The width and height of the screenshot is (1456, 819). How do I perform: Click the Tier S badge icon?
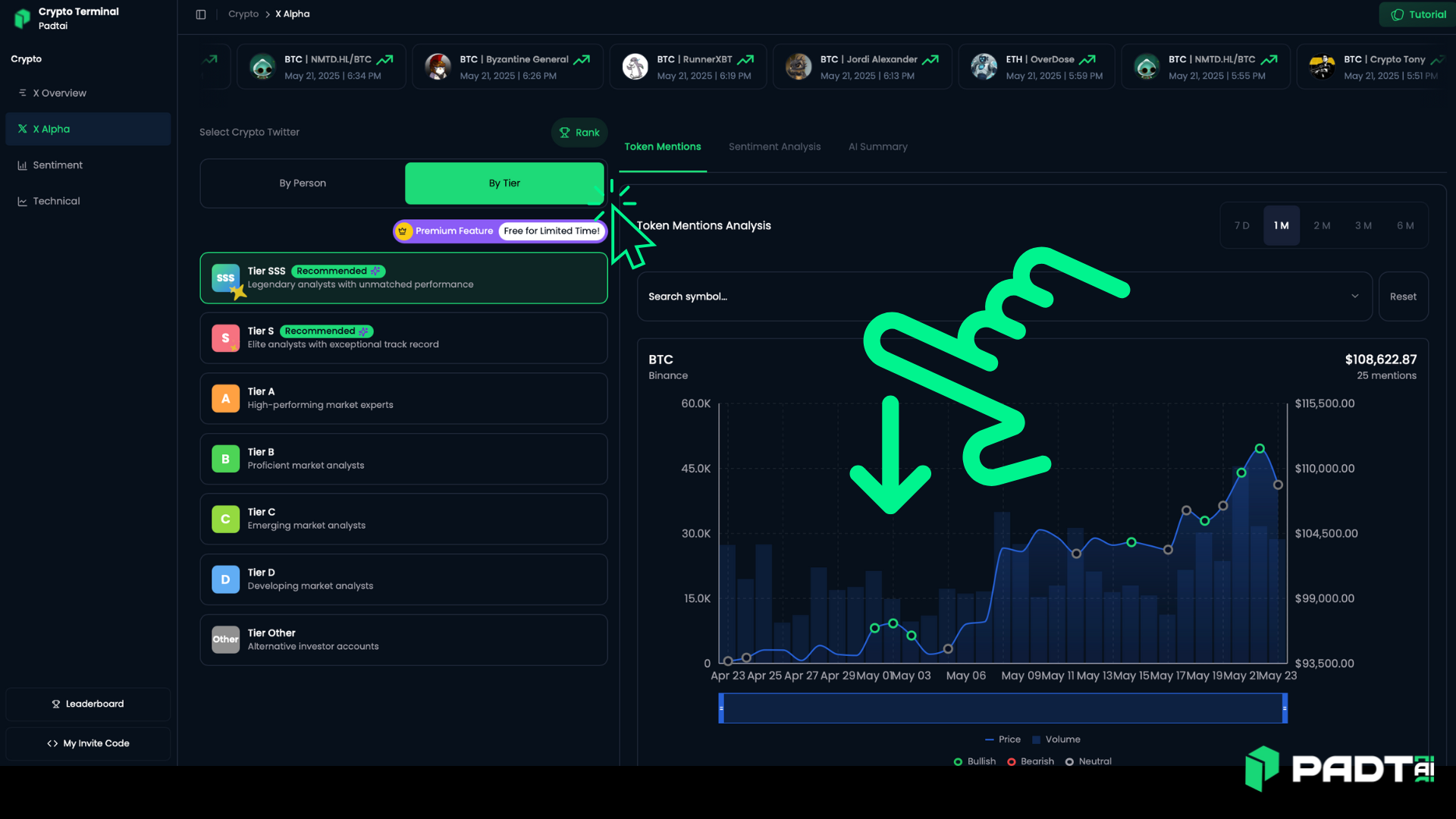[225, 338]
